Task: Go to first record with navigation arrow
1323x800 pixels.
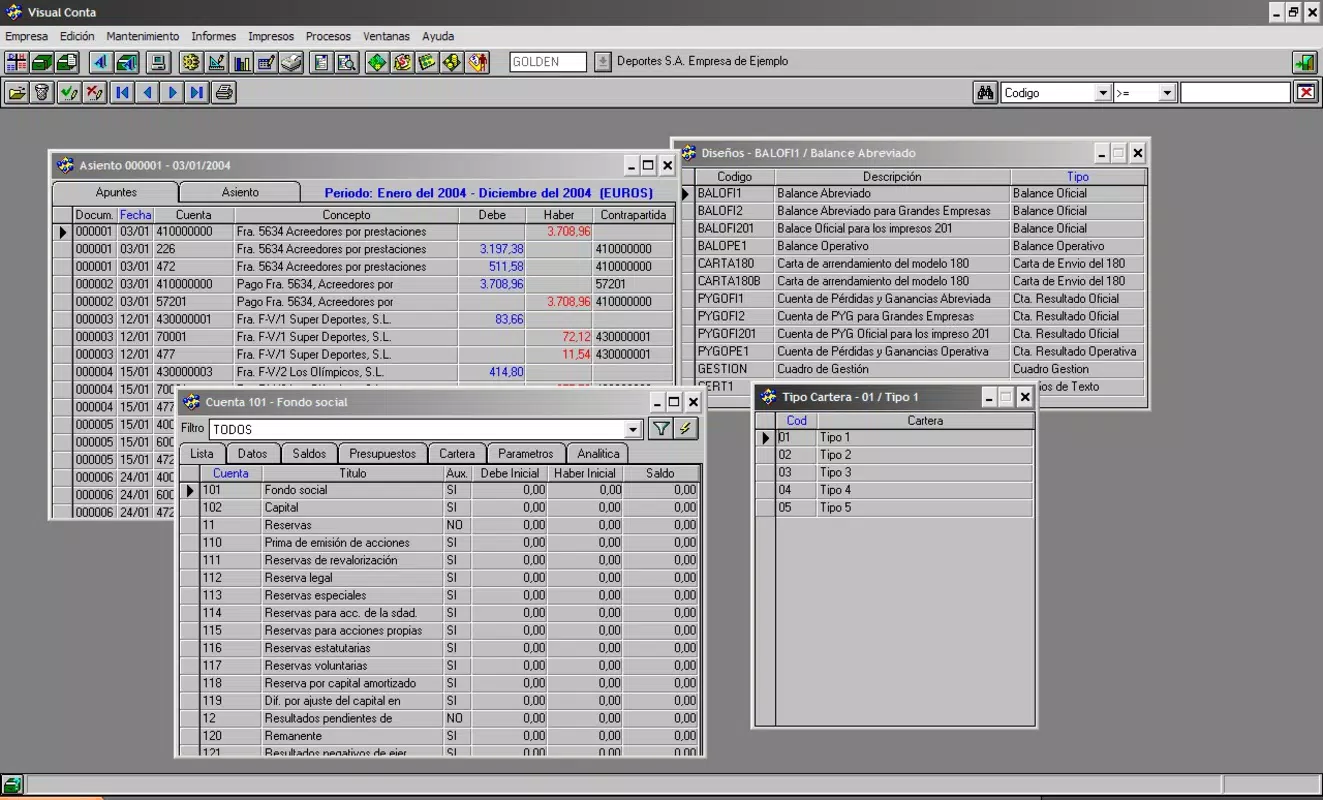Action: 122,93
